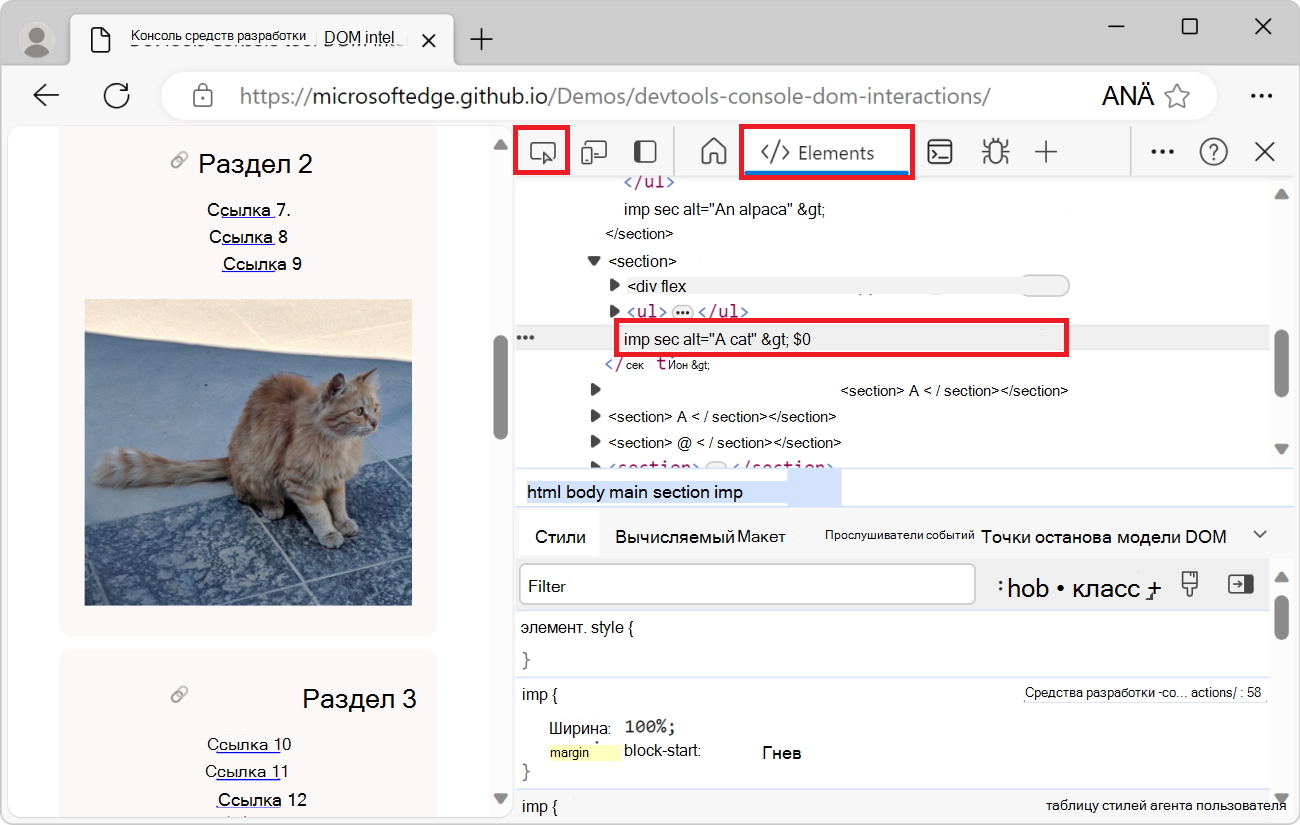Show more style pane tabs chevron
1300x825 pixels.
point(1260,534)
